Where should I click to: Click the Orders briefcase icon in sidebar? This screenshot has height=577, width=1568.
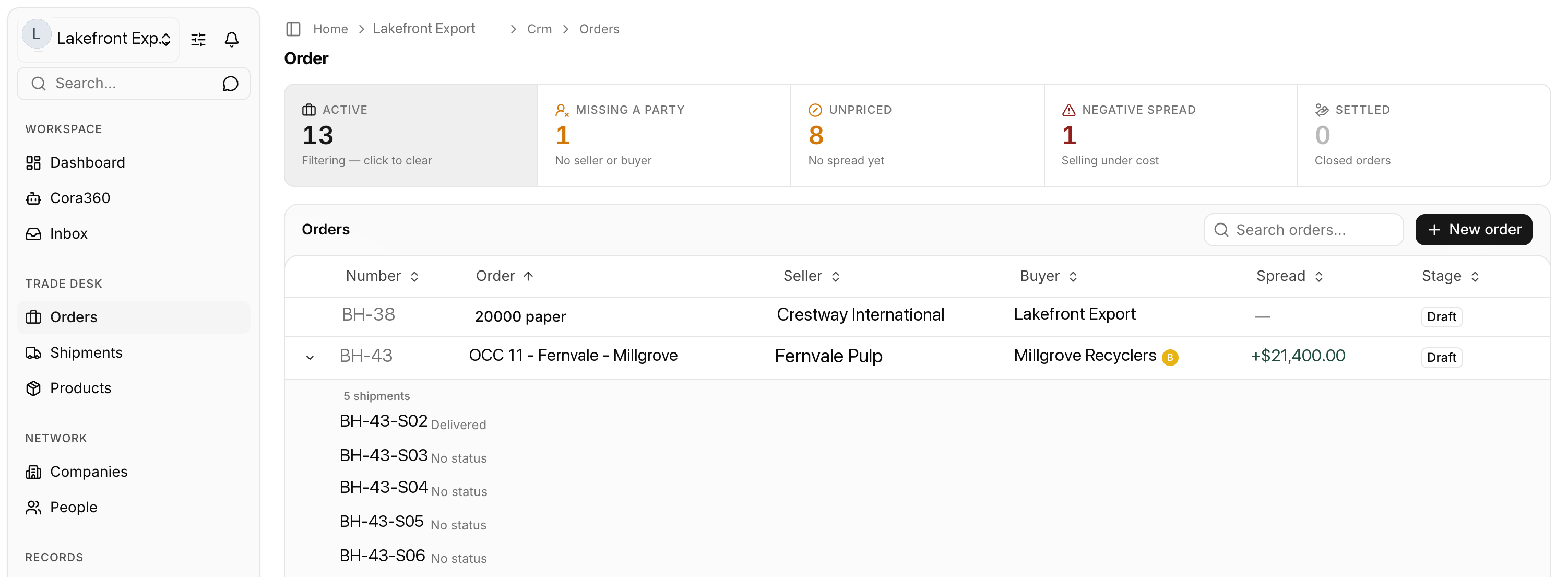33,317
